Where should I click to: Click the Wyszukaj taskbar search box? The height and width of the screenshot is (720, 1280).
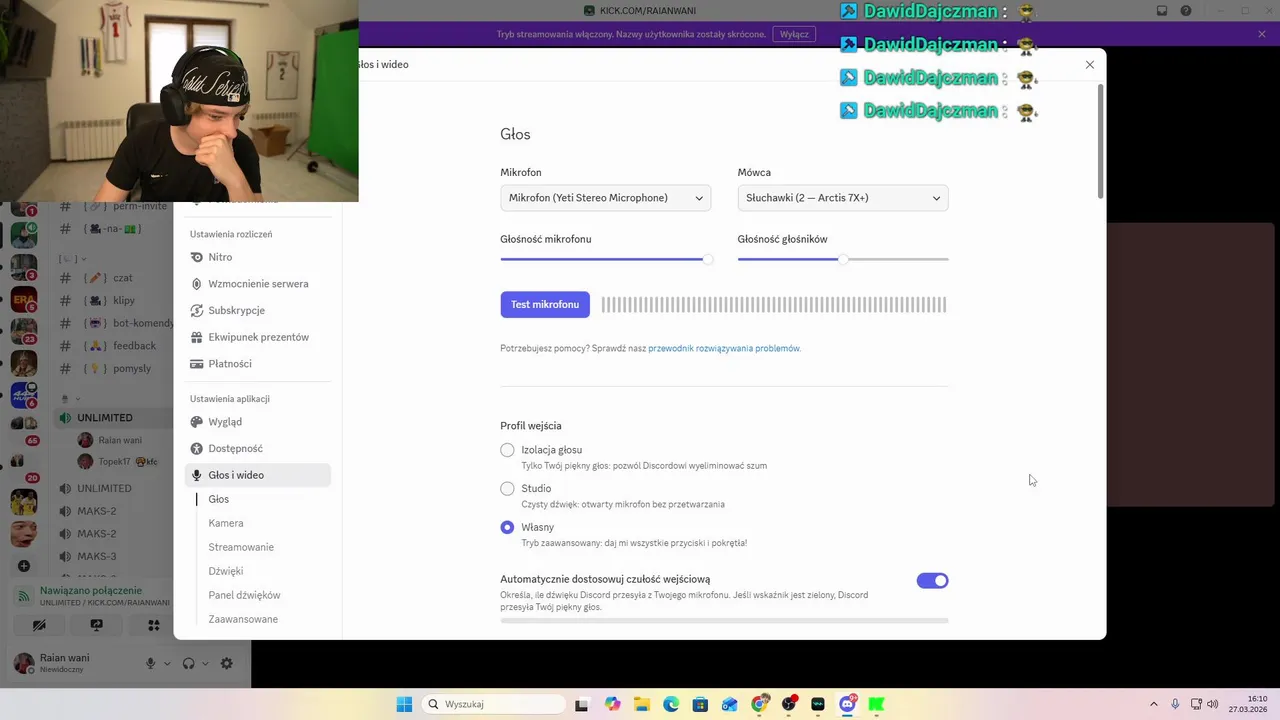pyautogui.click(x=493, y=704)
